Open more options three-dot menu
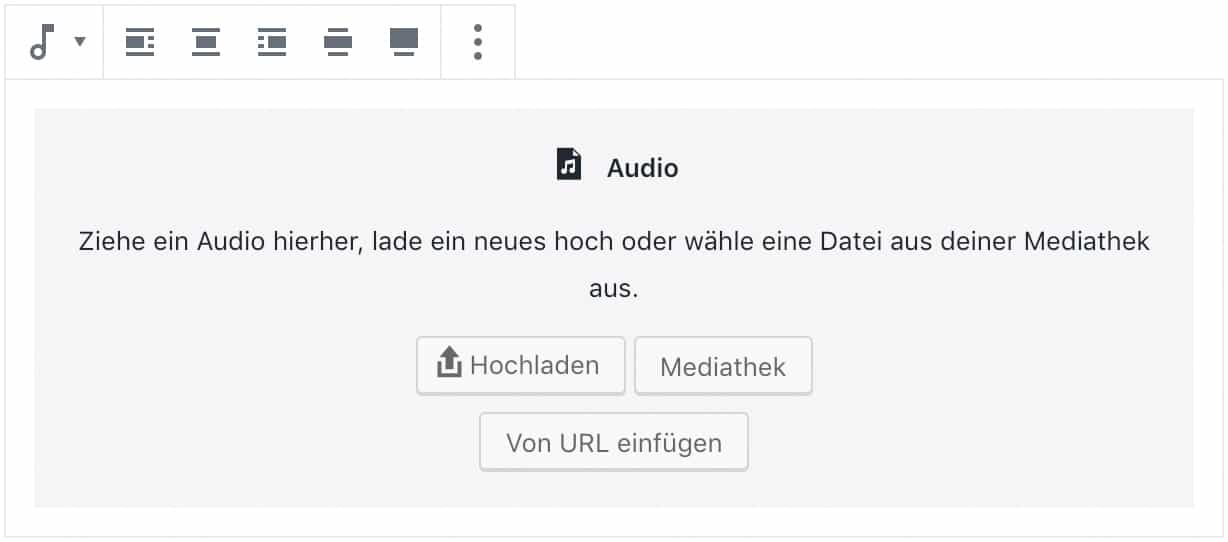 [478, 42]
